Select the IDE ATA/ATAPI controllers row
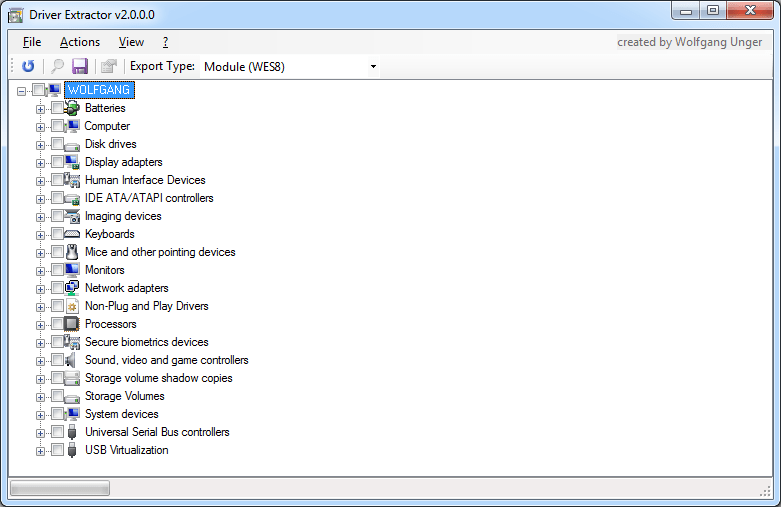This screenshot has width=781, height=507. pos(149,198)
